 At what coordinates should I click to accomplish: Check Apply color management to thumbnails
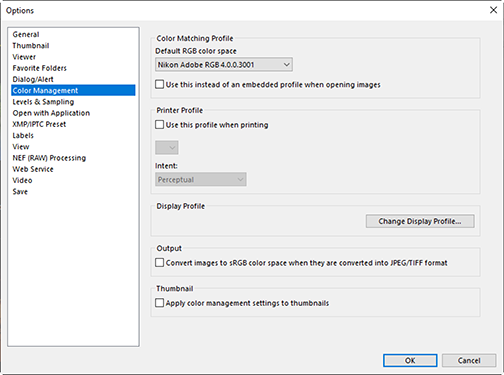click(x=160, y=303)
